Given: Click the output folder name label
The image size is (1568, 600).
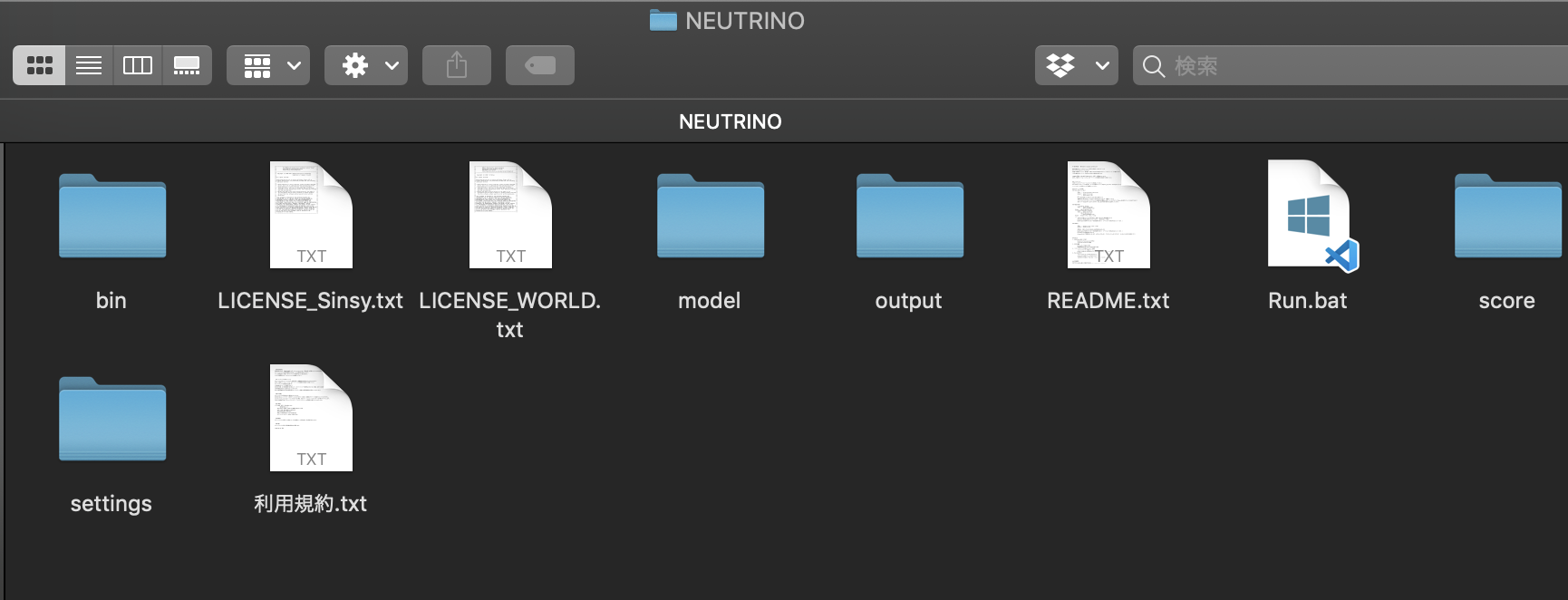Looking at the screenshot, I should pyautogui.click(x=908, y=301).
